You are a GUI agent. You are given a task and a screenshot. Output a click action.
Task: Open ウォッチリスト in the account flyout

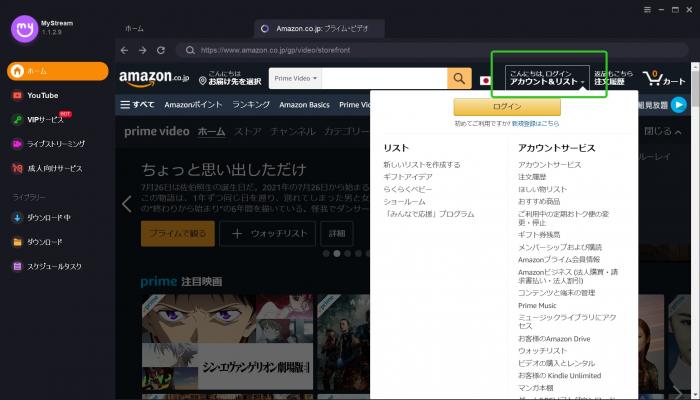click(542, 351)
